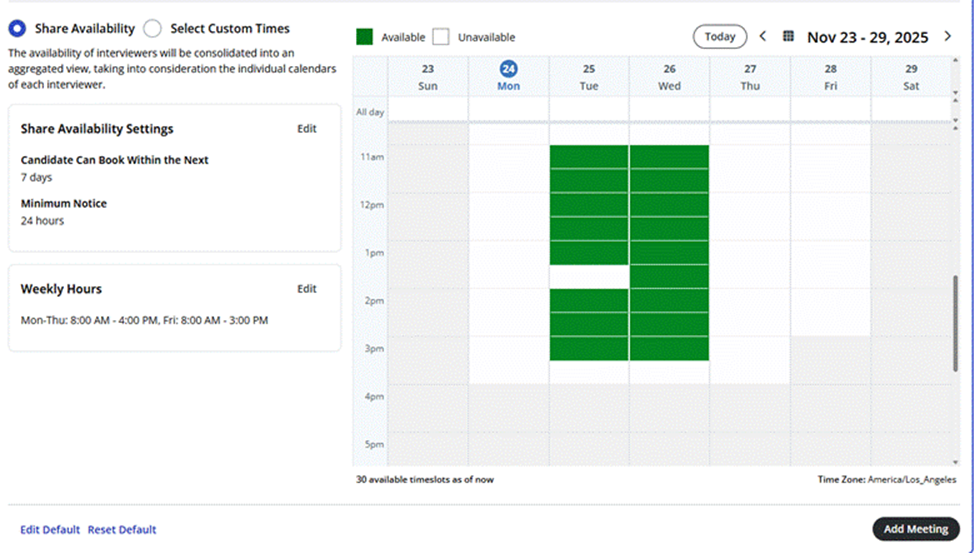Edit the Weekly Hours section
Viewport: 975px width, 553px height.
coord(307,289)
